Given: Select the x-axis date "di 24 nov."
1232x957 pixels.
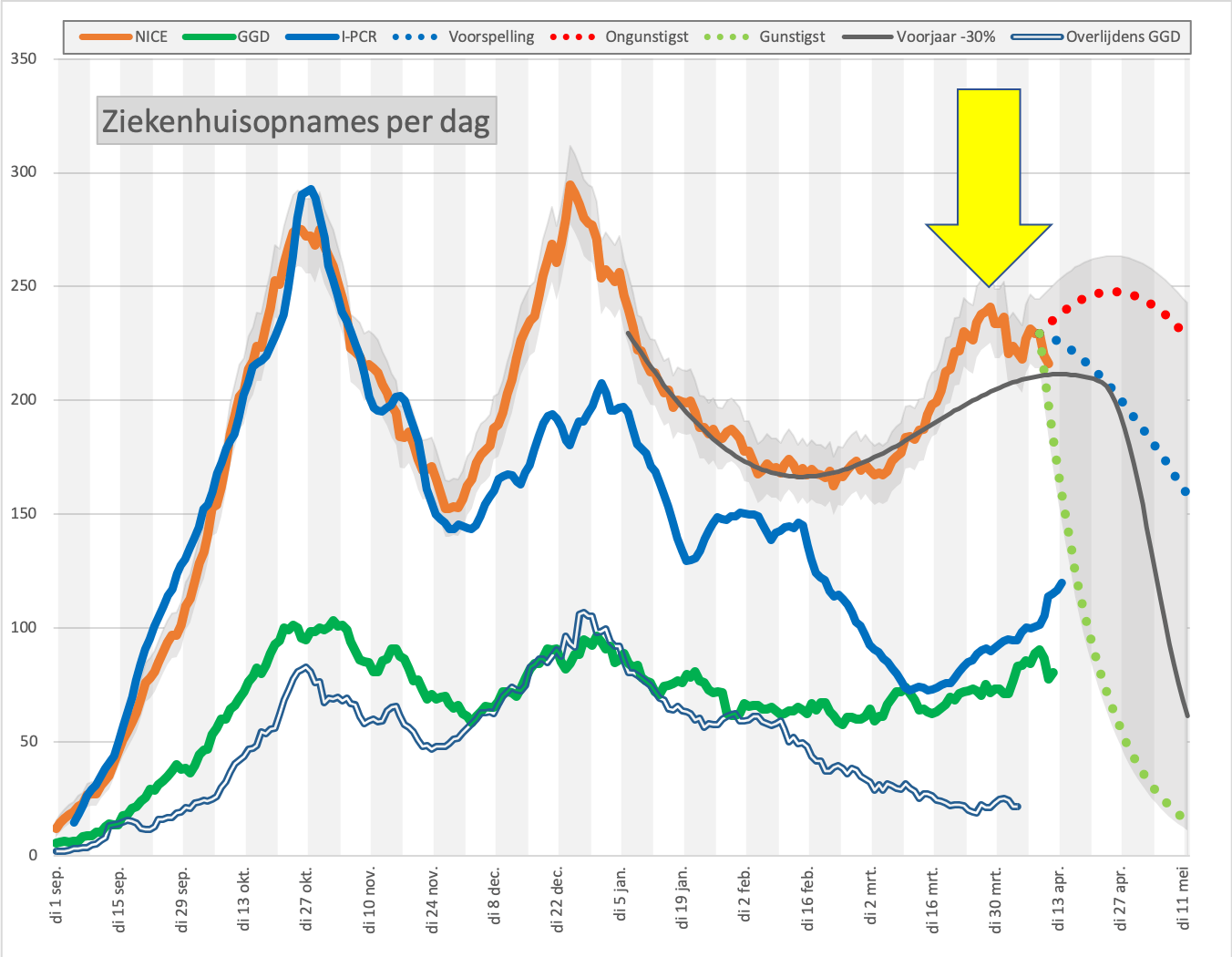Looking at the screenshot, I should (x=434, y=900).
